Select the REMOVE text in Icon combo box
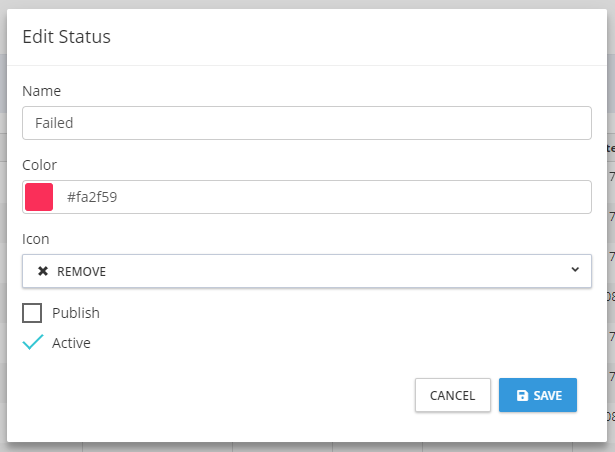Viewport: 615px width, 452px height. (81, 272)
